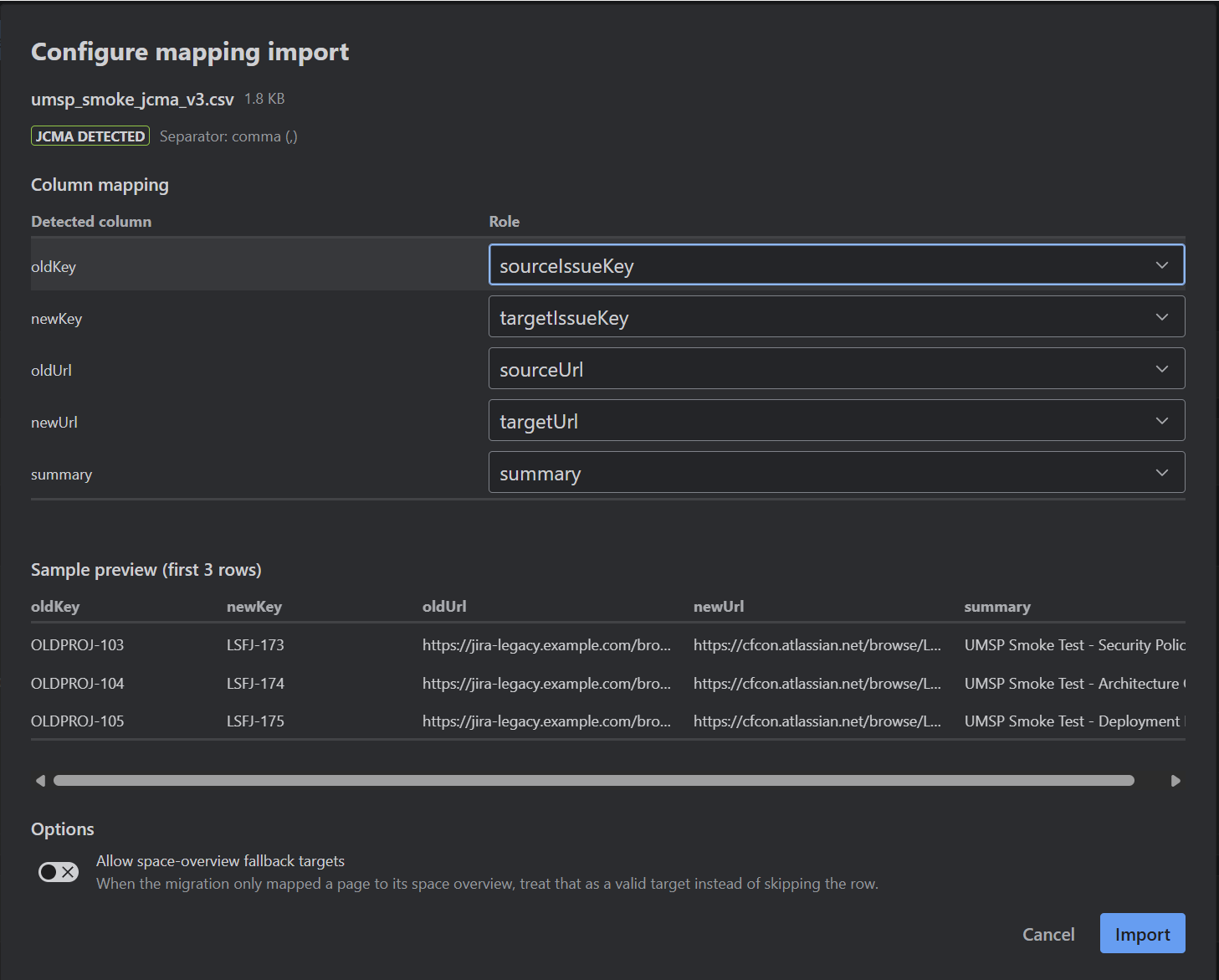
Task: Click the OLDPROJ-103 preview cell
Action: [77, 645]
